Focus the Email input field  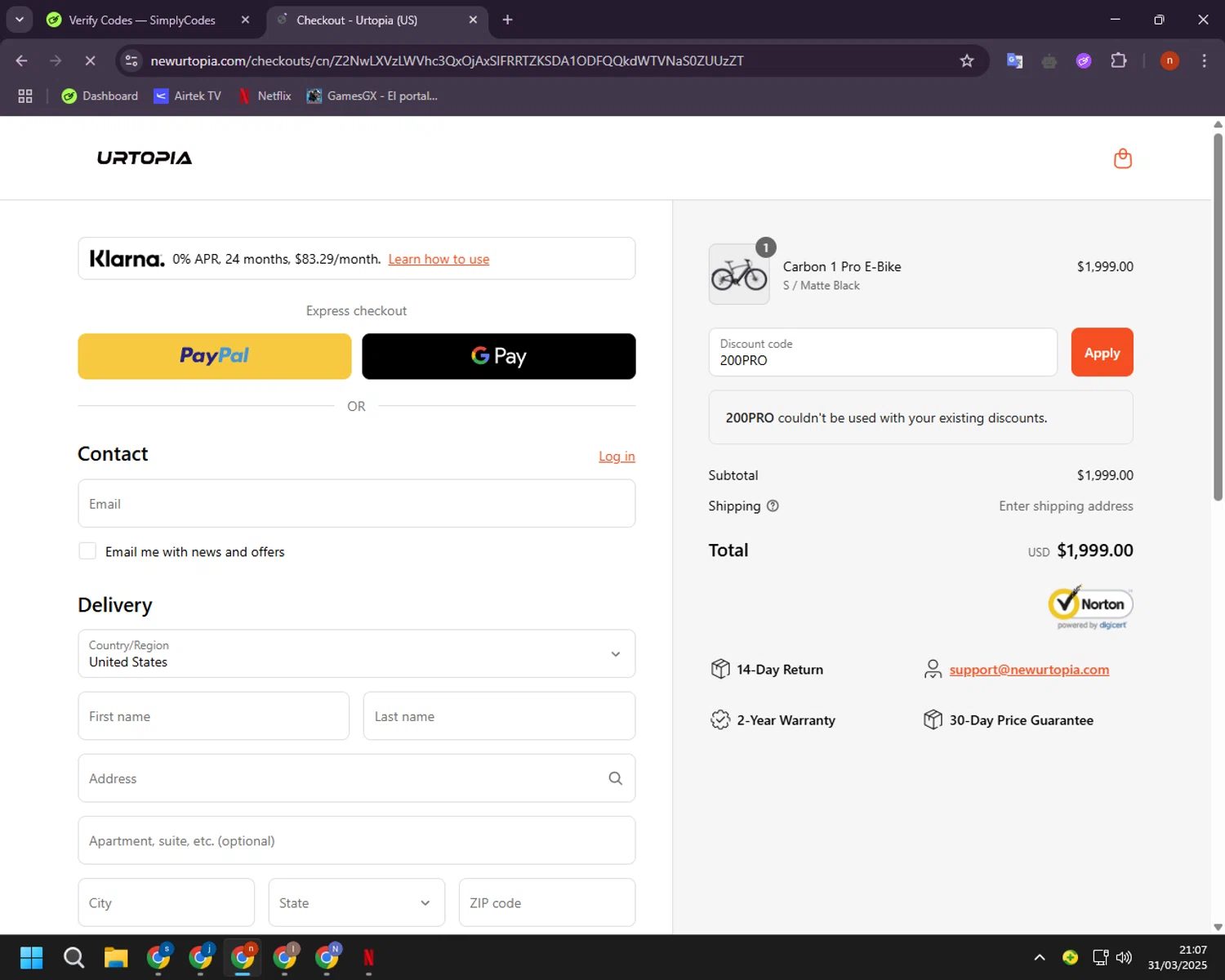pyautogui.click(x=357, y=504)
